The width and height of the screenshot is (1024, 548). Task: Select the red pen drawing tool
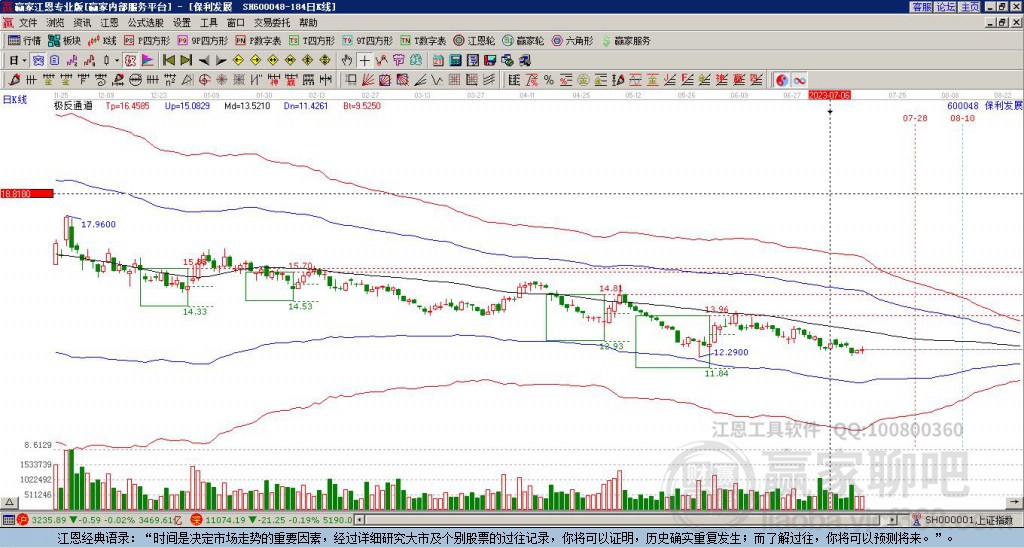point(14,80)
